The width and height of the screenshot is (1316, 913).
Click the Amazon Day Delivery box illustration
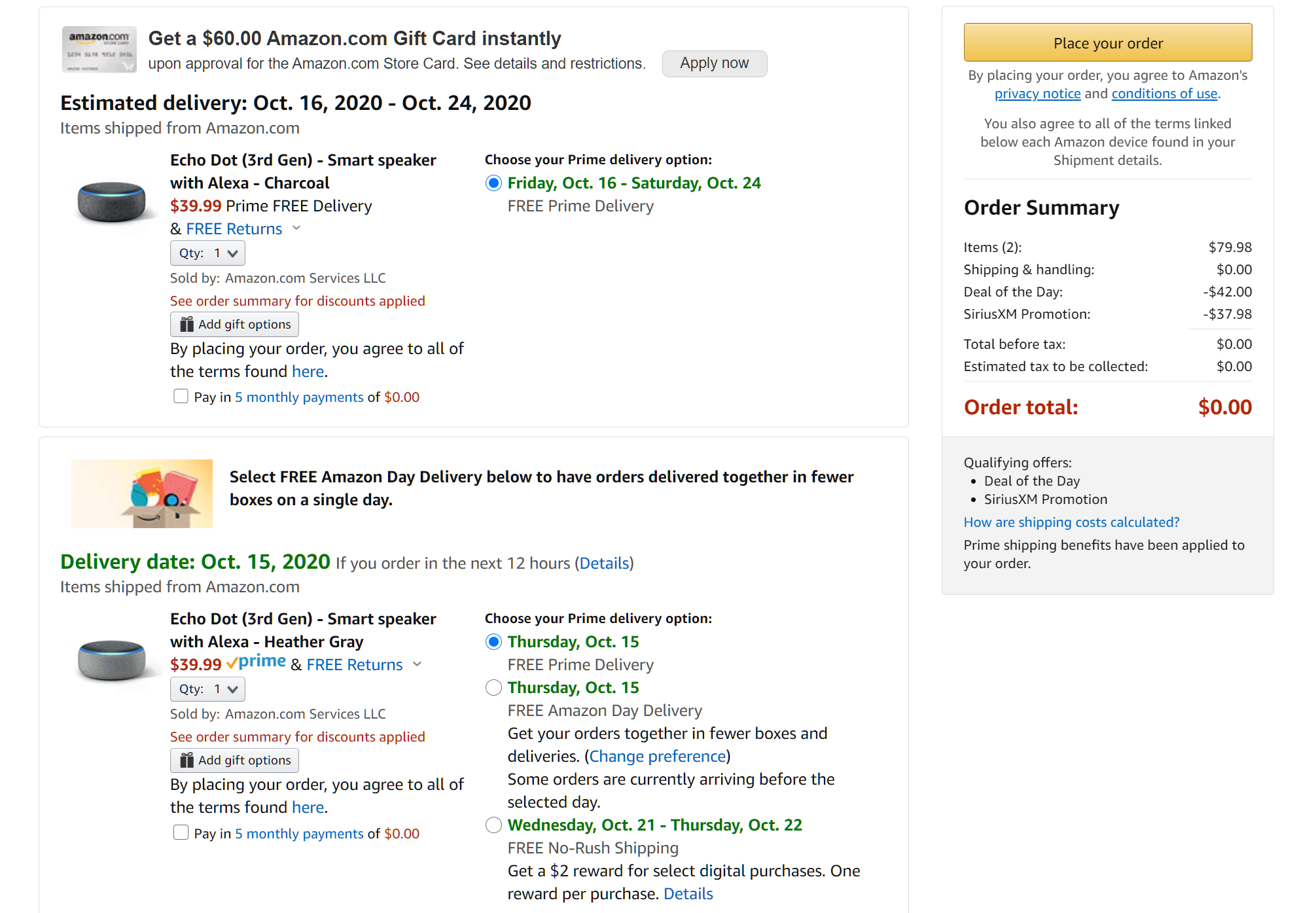tap(142, 494)
